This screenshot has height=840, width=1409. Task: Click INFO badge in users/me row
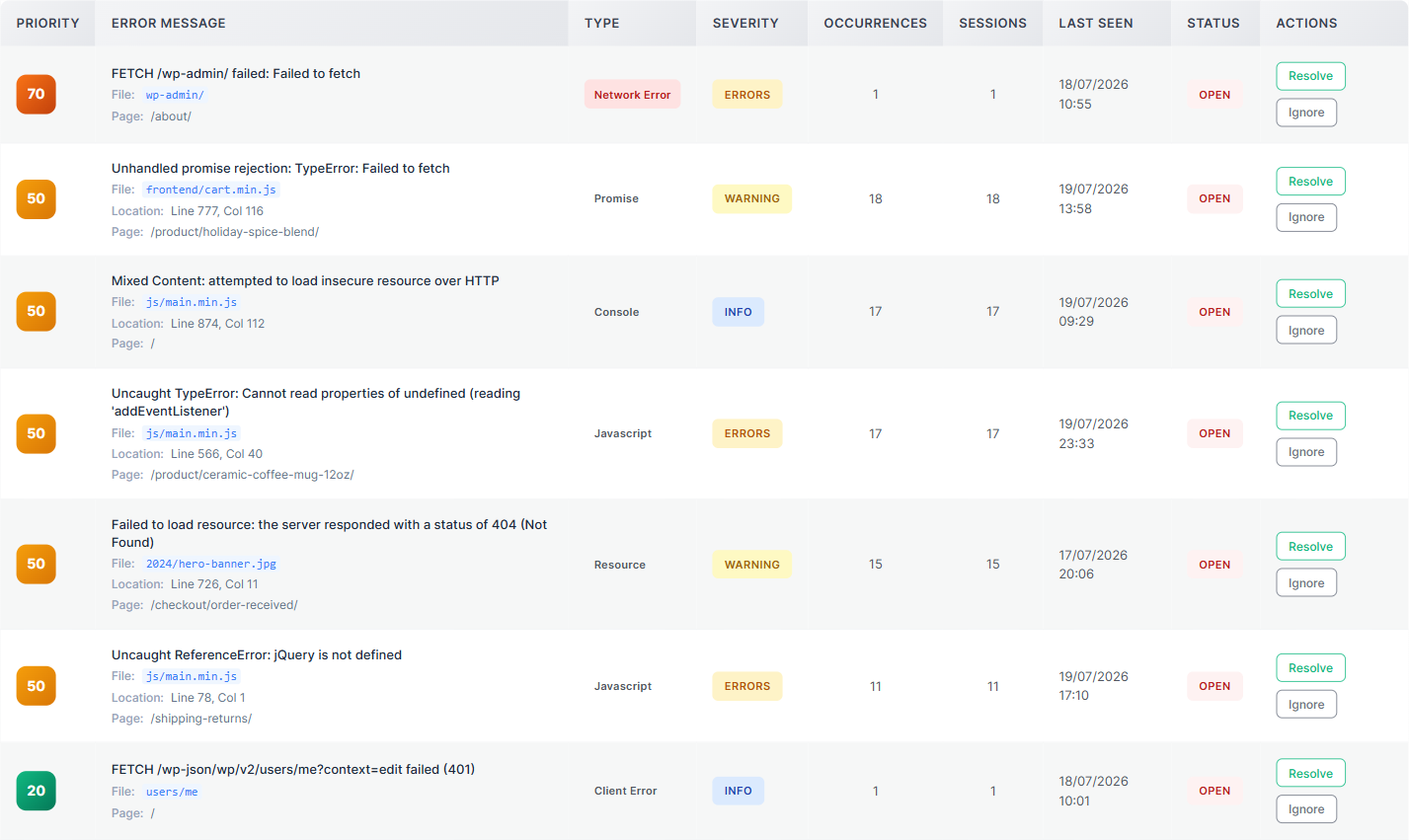click(x=738, y=791)
